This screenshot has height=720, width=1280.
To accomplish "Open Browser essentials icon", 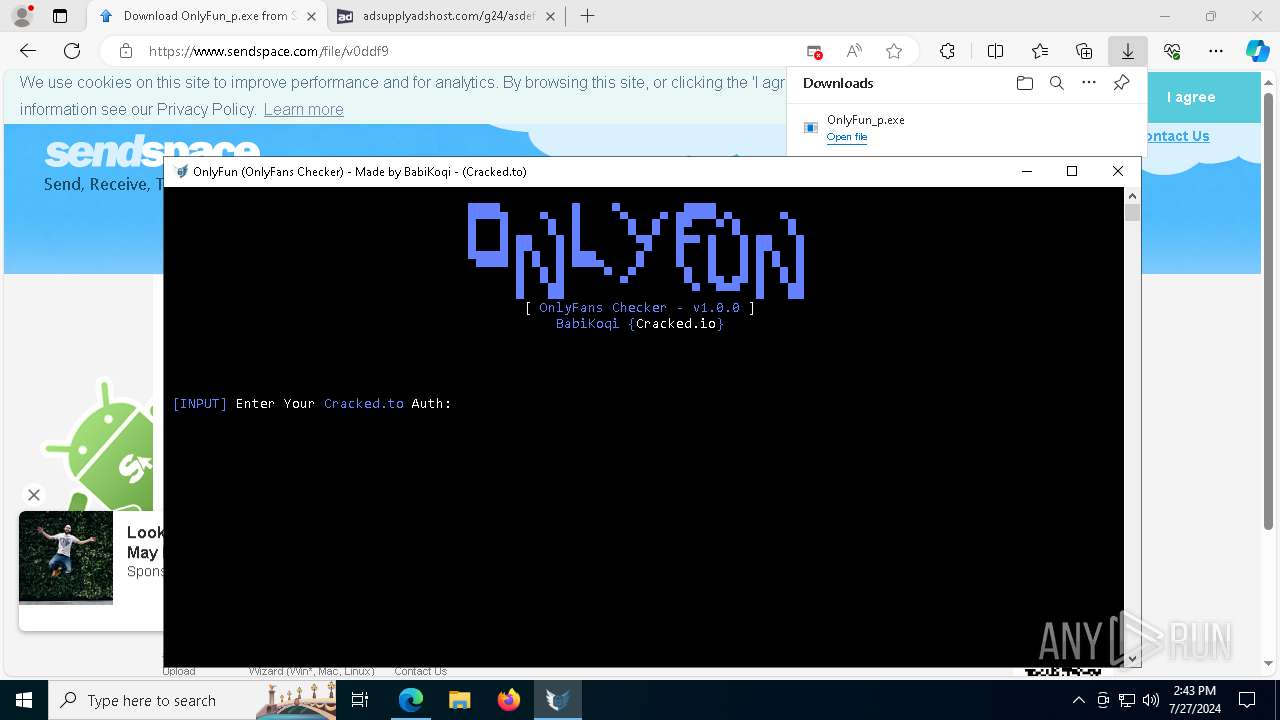I will pos(1172,51).
